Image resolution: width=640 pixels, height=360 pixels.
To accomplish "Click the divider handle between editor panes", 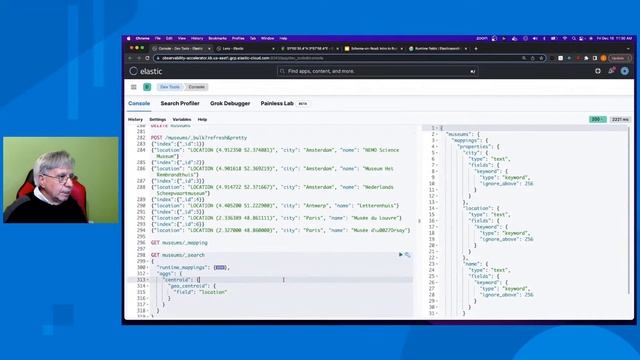I will 419,221.
